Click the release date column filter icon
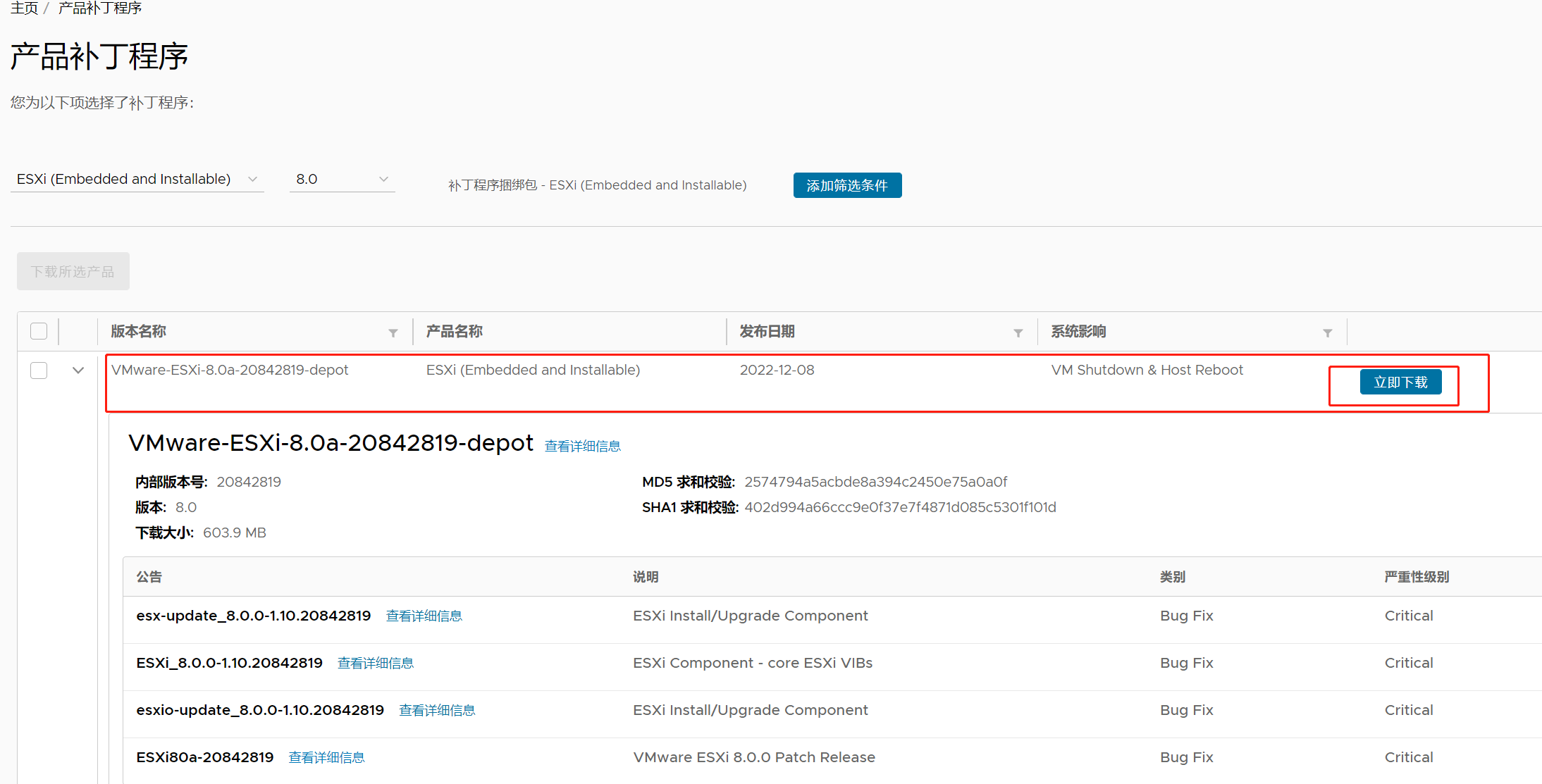The image size is (1542, 784). 1018,332
